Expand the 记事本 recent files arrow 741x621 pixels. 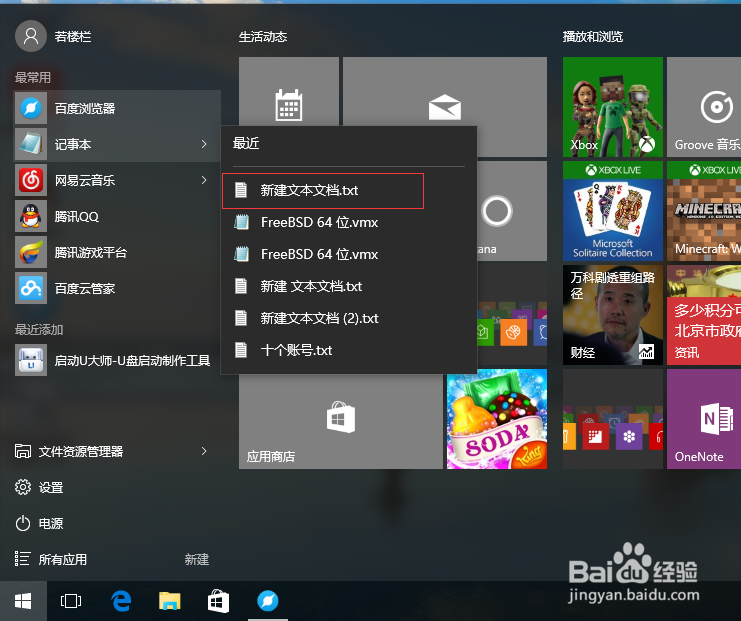tap(204, 144)
